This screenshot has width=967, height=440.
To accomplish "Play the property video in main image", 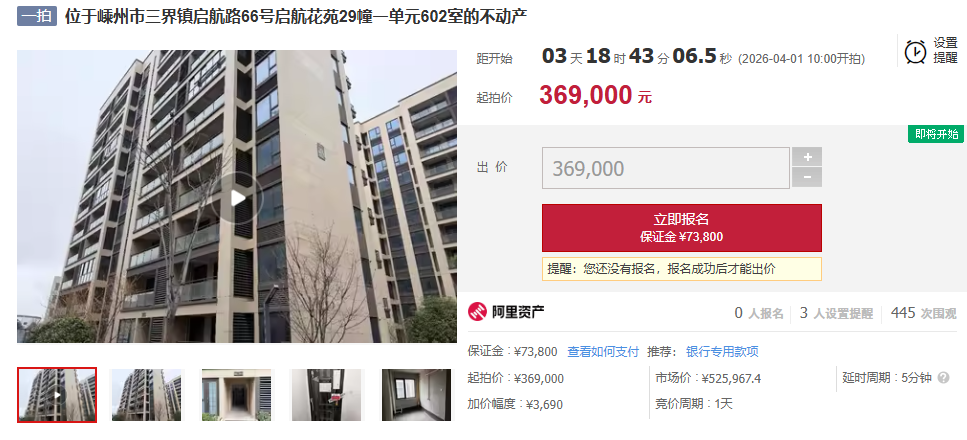I will [237, 198].
